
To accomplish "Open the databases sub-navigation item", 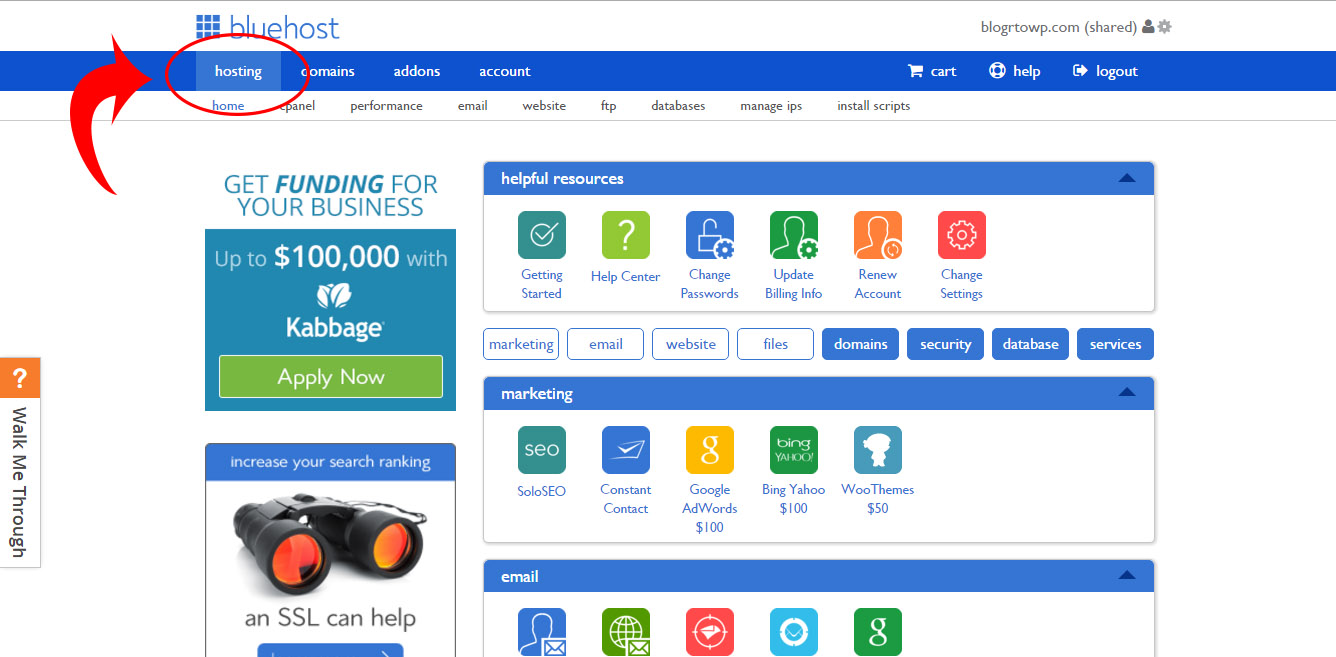I will pyautogui.click(x=678, y=106).
